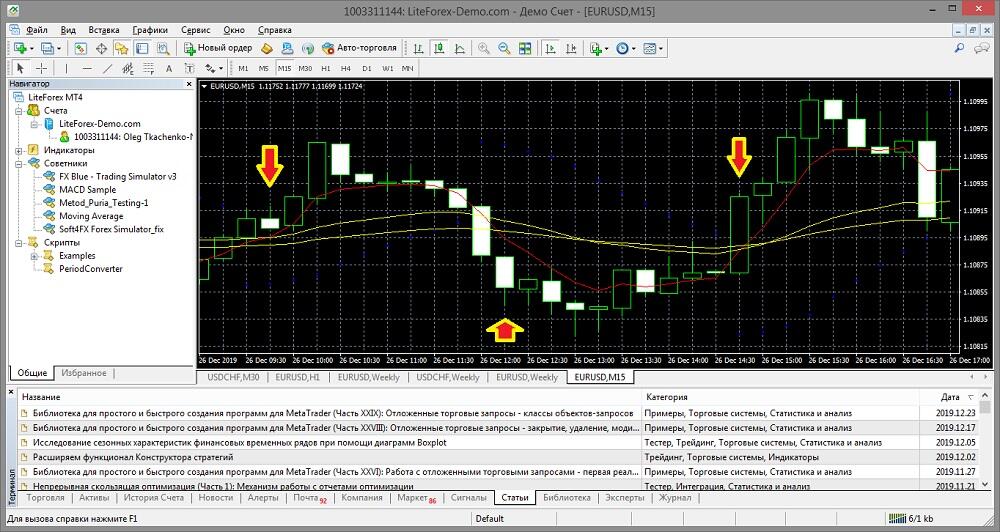Enable the H1 timeframe button
This screenshot has width=1000, height=532.
[325, 68]
